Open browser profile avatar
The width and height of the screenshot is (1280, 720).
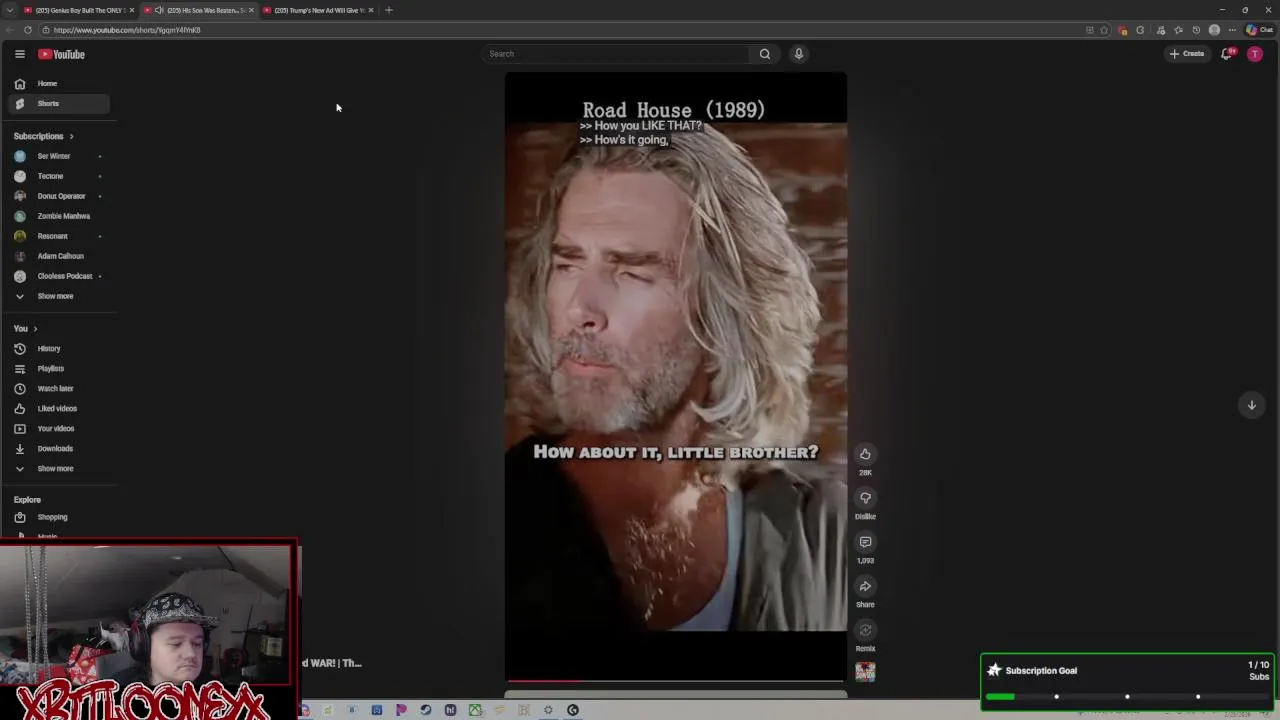pyautogui.click(x=1214, y=30)
